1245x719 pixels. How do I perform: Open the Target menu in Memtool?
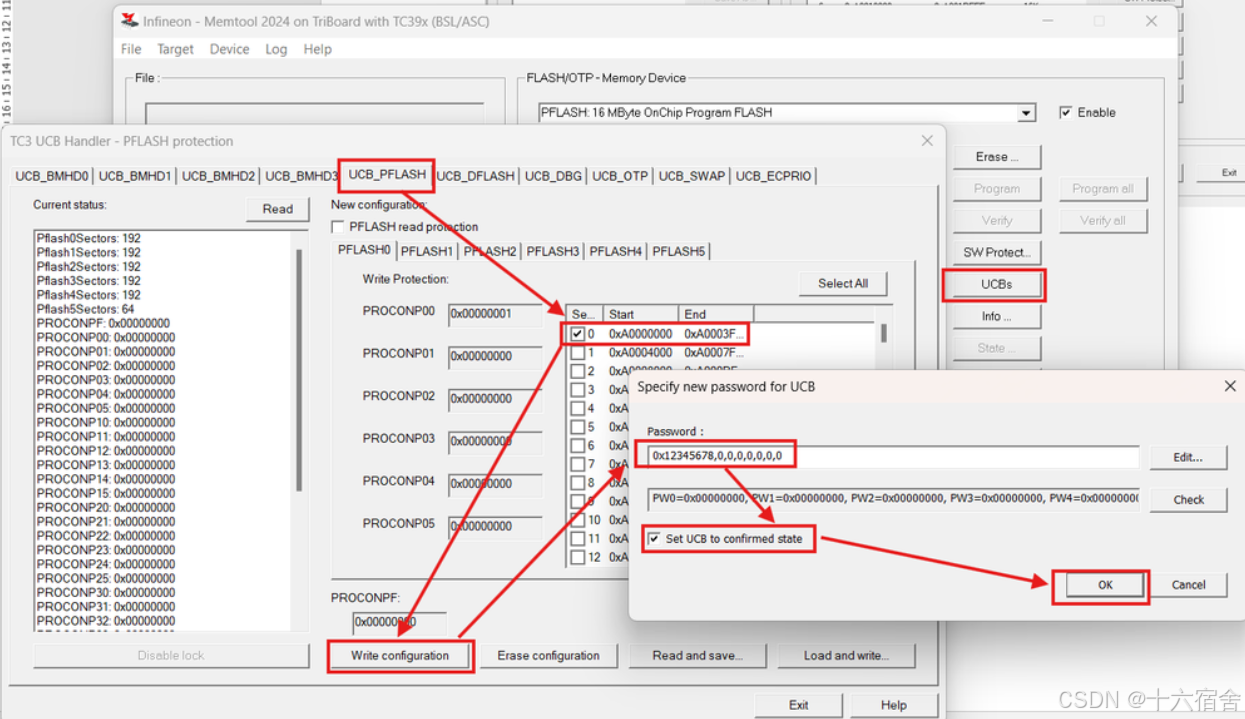pos(175,49)
